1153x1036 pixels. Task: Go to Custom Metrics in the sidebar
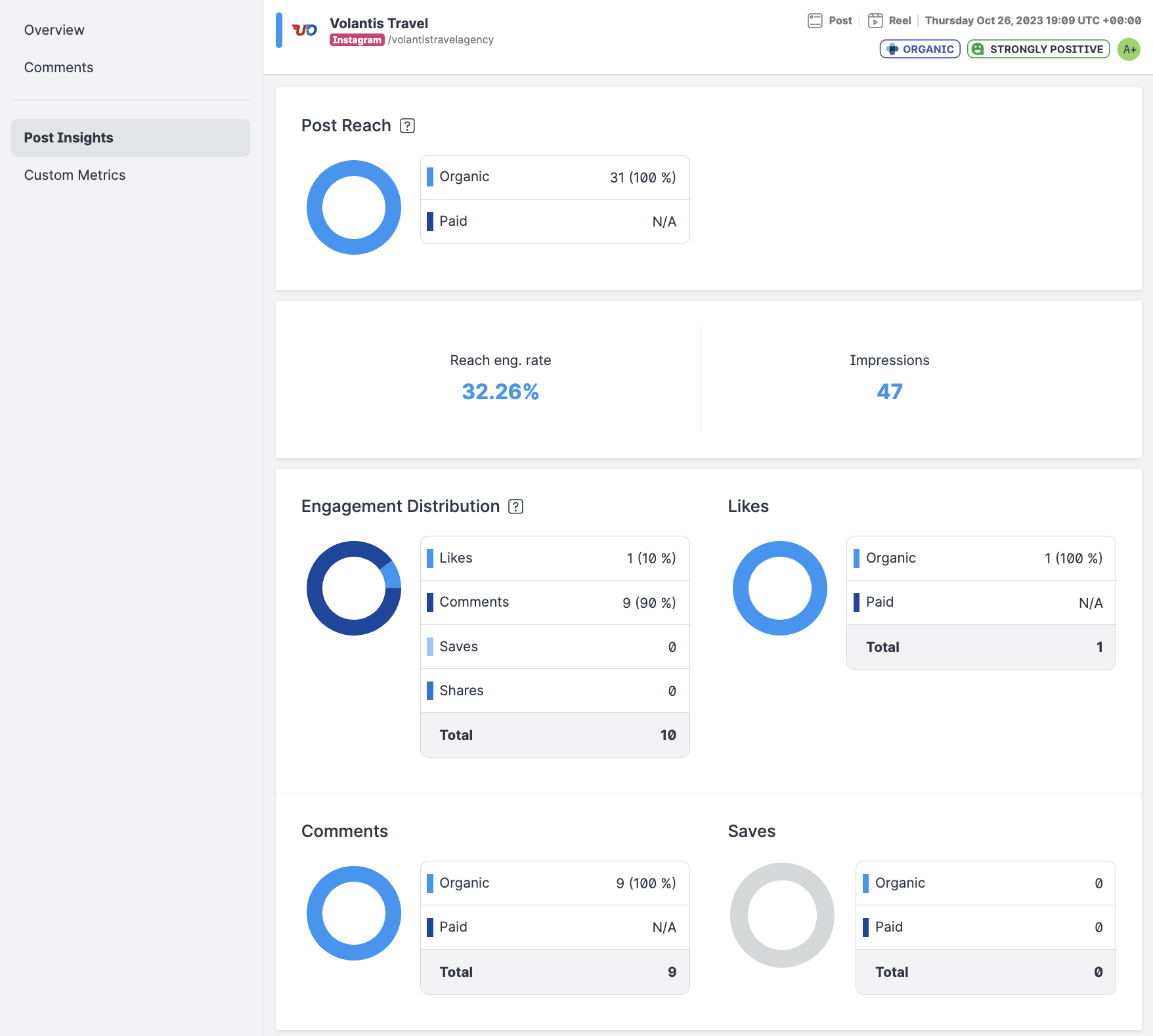coord(75,175)
